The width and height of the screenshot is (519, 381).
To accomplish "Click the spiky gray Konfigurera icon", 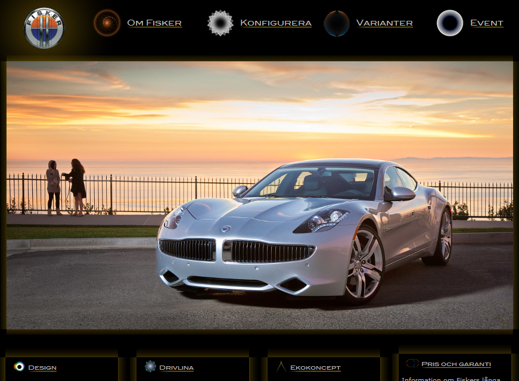I will [220, 23].
